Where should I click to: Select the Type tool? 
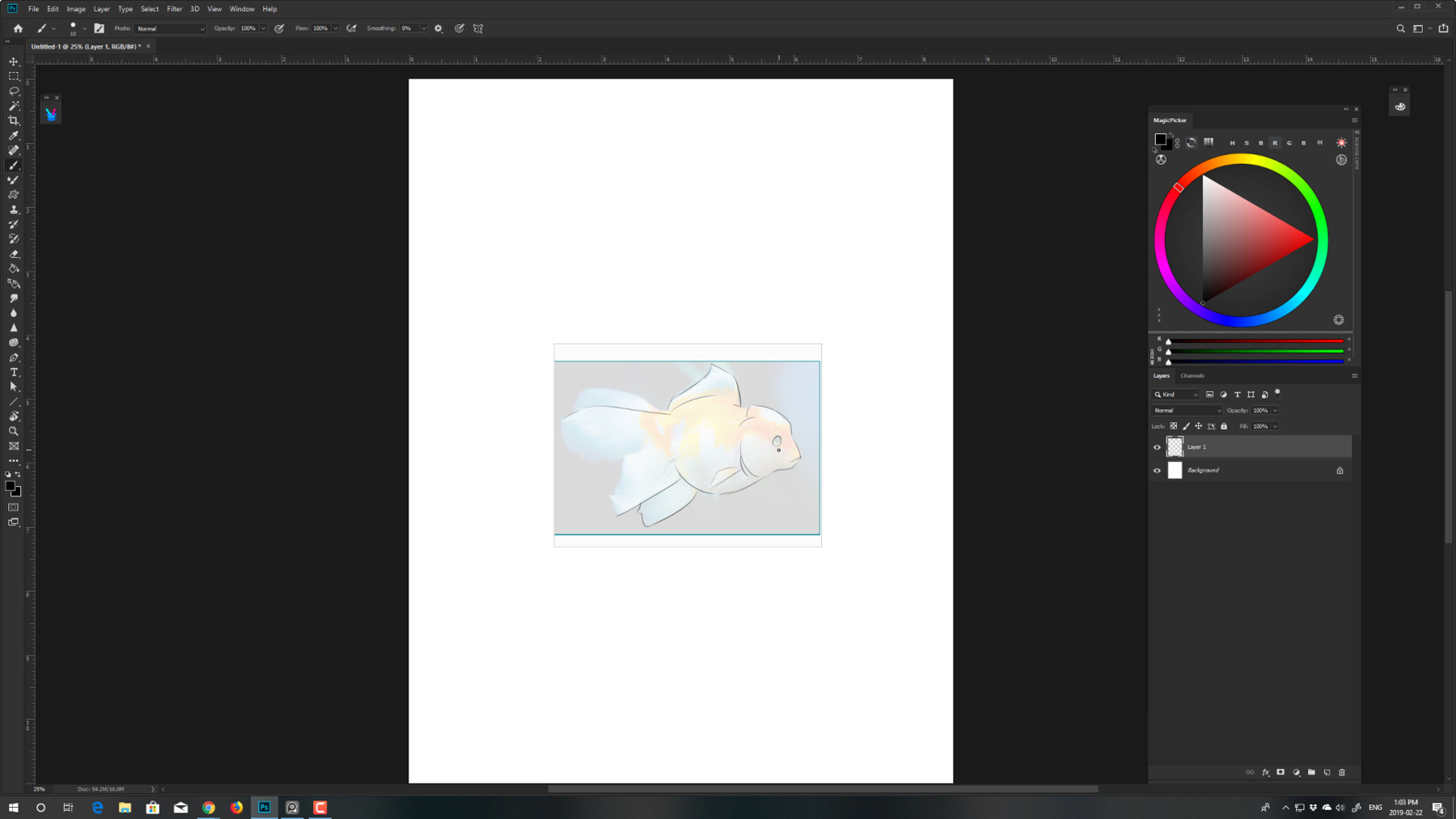14,373
